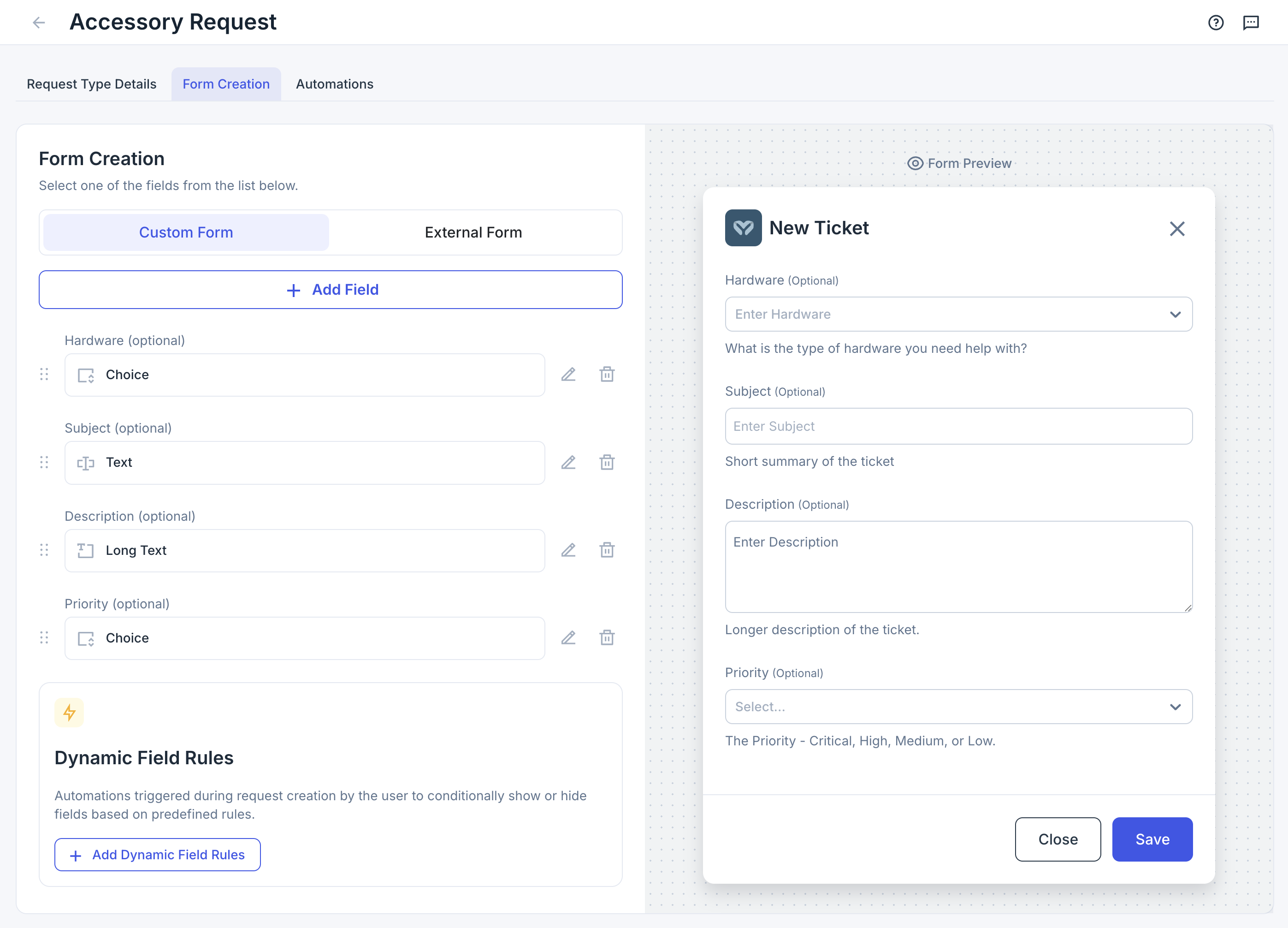Image resolution: width=1288 pixels, height=928 pixels.
Task: Click the Text type icon in Subject row
Action: [86, 463]
